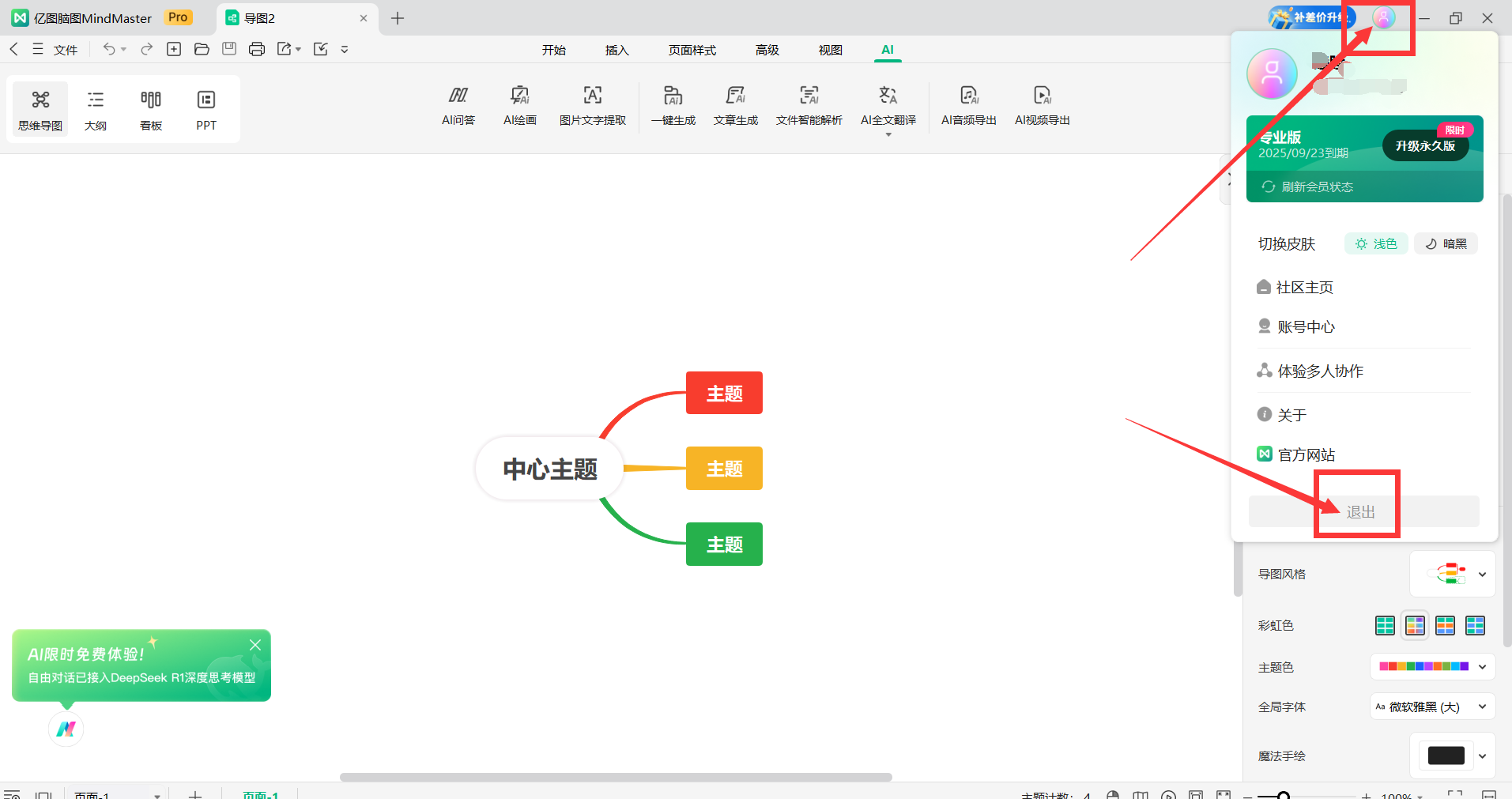Select the multicolor gradient 彩虹色 option
The height and width of the screenshot is (799, 1512).
pyautogui.click(x=1415, y=625)
